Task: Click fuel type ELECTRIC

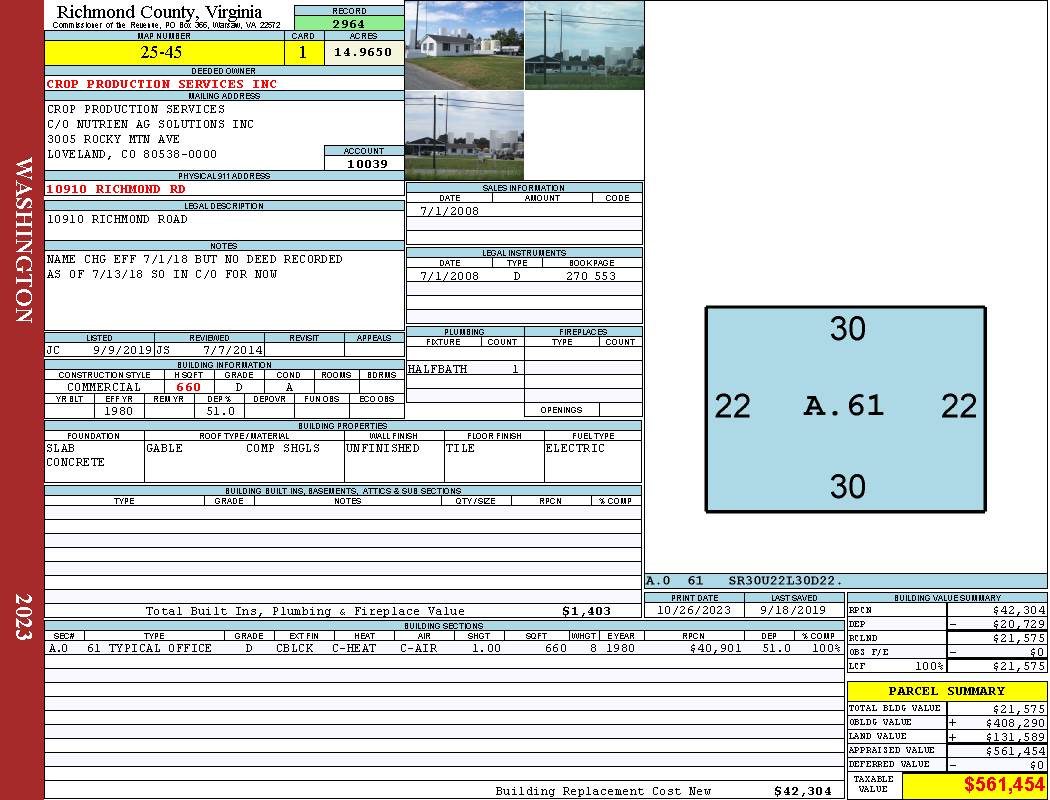Action: pyautogui.click(x=575, y=448)
